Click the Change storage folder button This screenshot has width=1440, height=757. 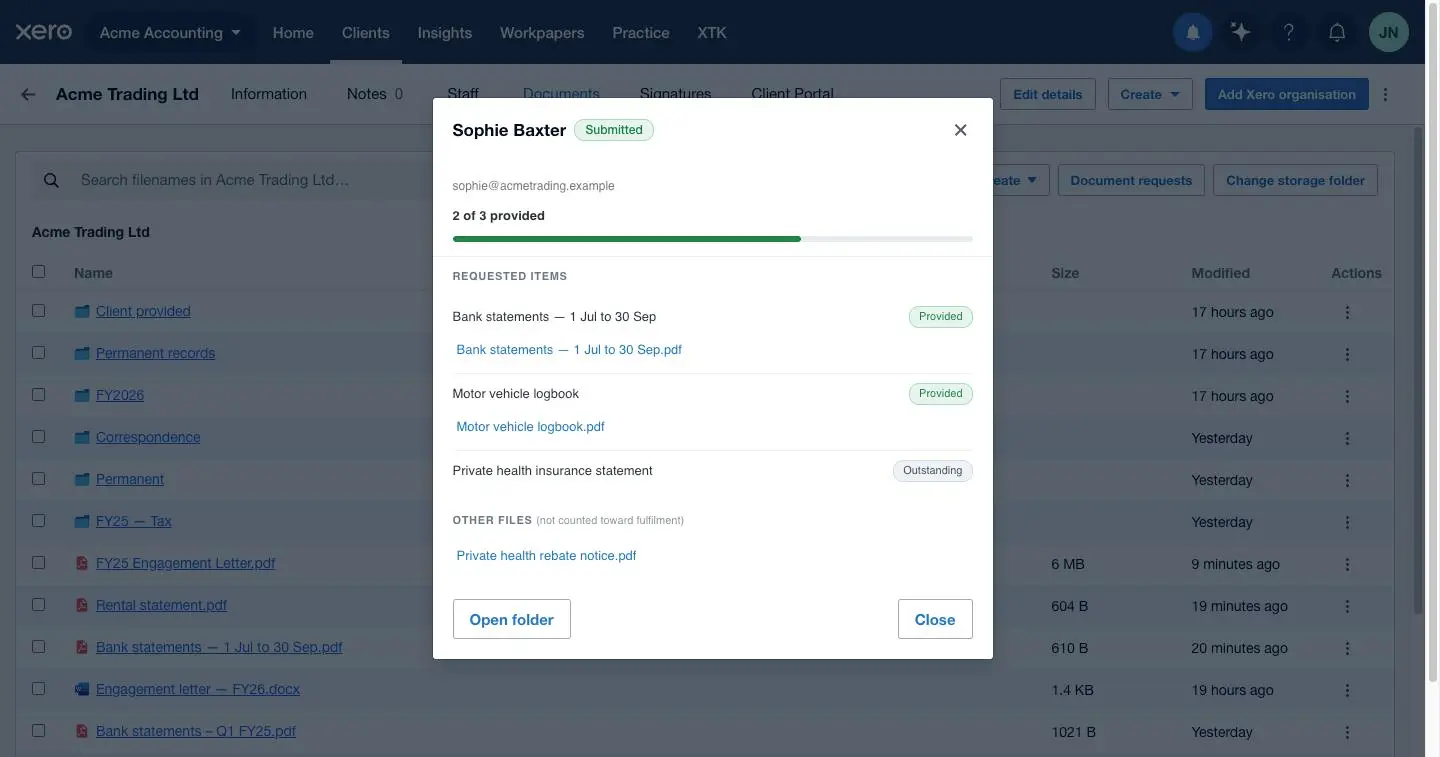1295,180
